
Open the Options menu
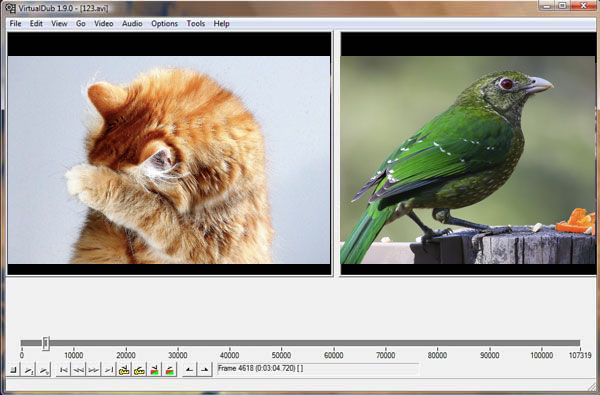pyautogui.click(x=165, y=24)
